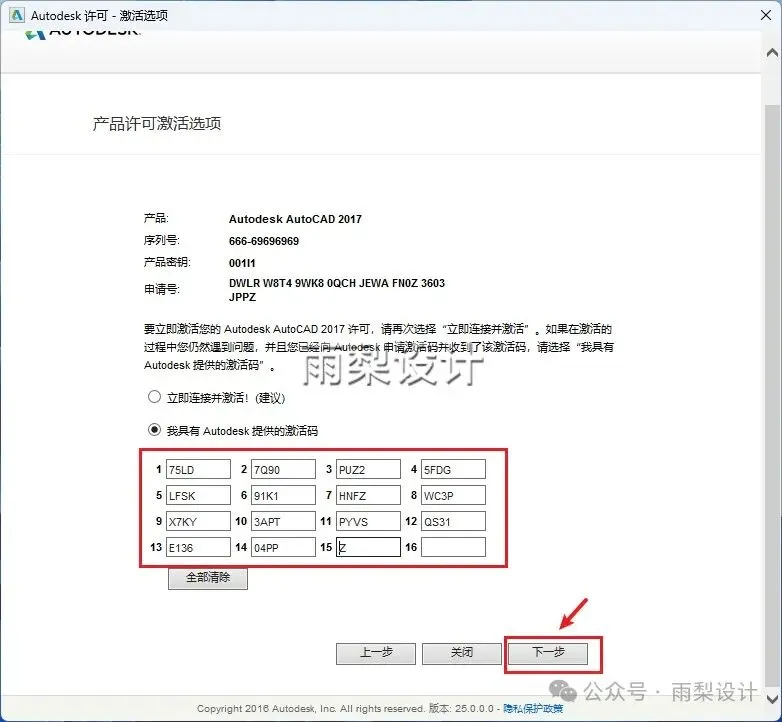Click the empty activation code field 16
782x722 pixels.
click(453, 547)
